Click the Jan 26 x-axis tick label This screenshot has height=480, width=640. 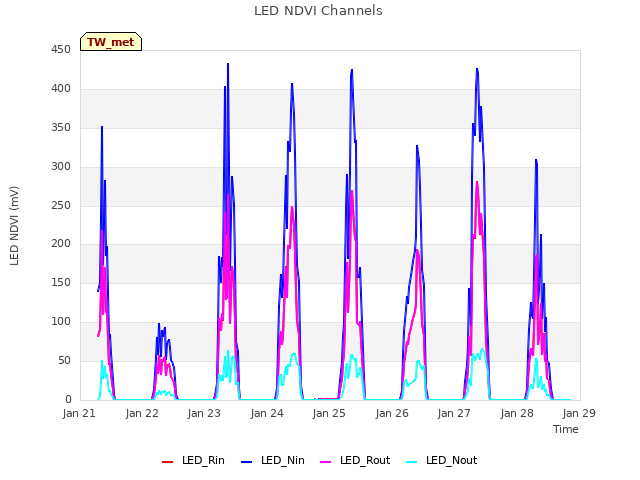[392, 413]
